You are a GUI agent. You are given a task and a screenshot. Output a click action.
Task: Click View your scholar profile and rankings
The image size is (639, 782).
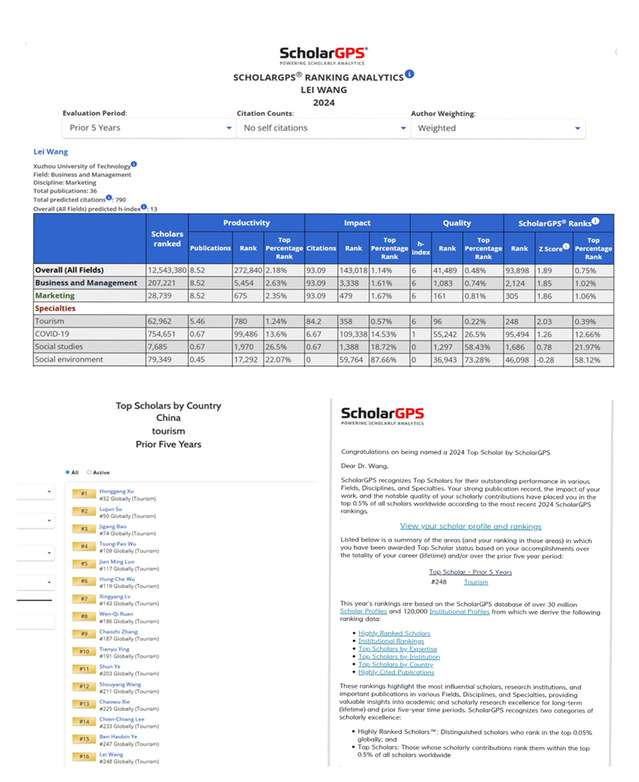coord(470,525)
